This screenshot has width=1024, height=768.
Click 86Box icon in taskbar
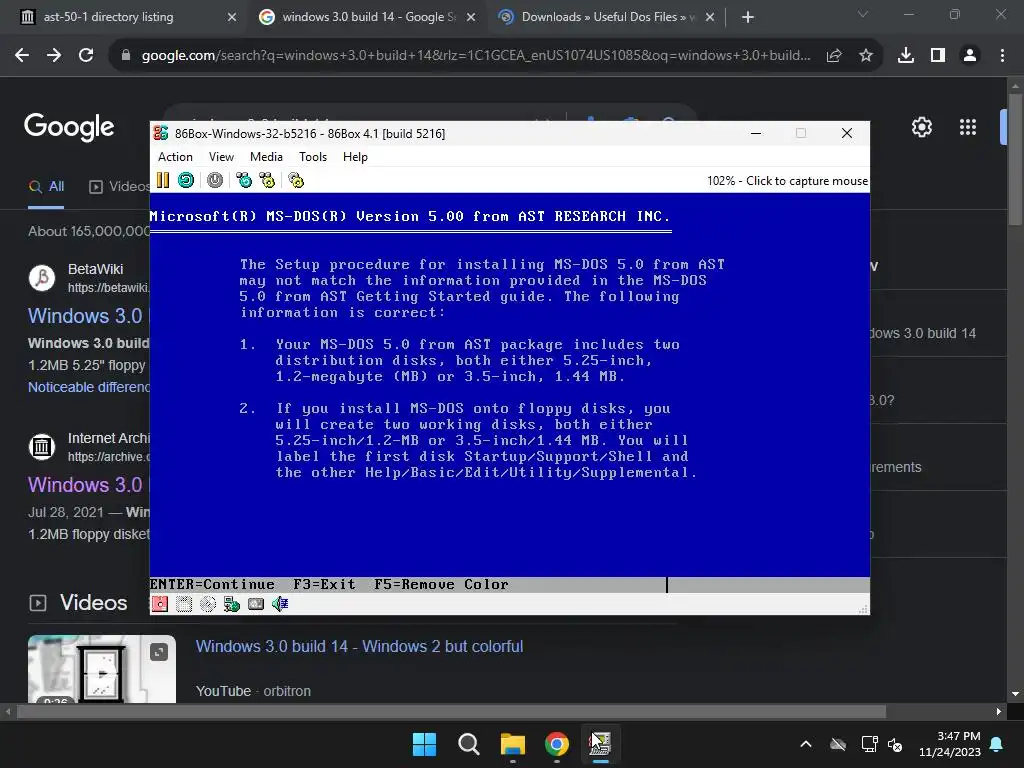(x=601, y=744)
